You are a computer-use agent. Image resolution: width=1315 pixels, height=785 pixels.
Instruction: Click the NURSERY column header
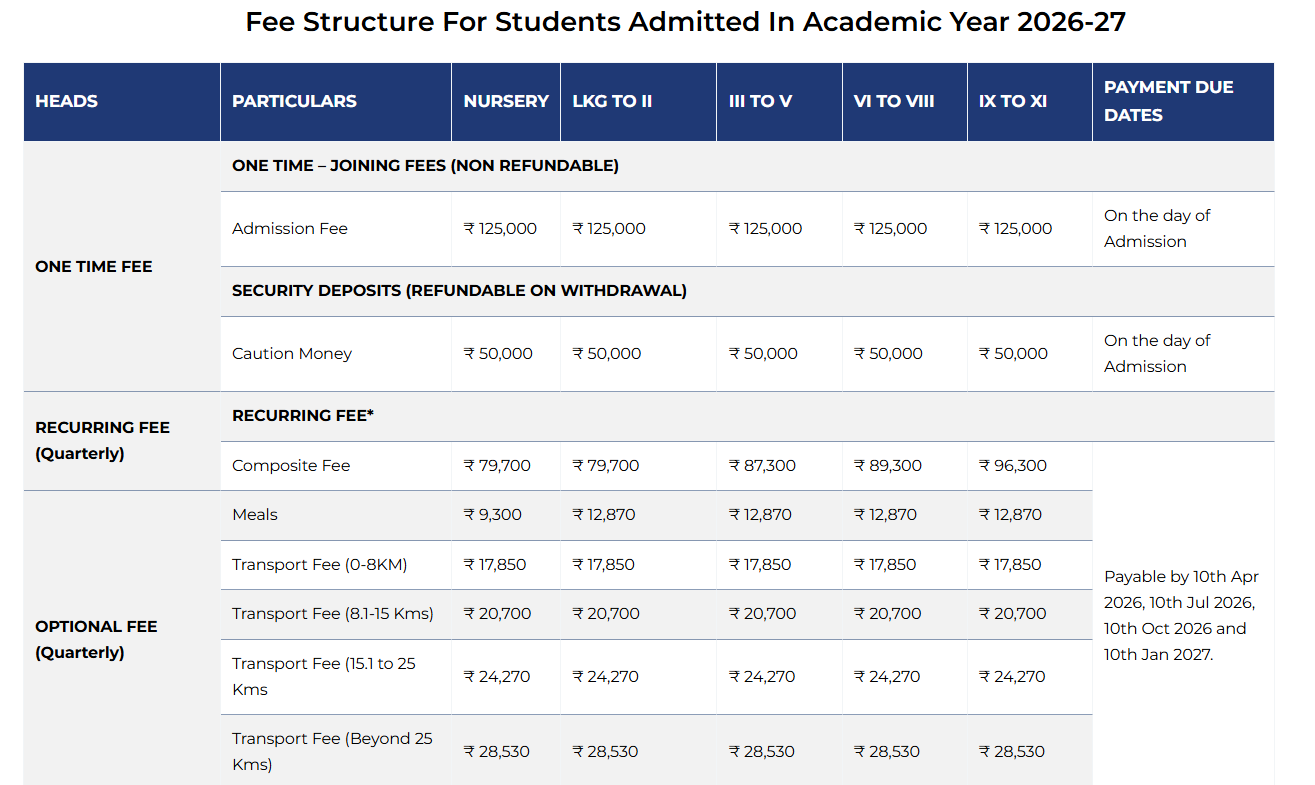pos(504,101)
